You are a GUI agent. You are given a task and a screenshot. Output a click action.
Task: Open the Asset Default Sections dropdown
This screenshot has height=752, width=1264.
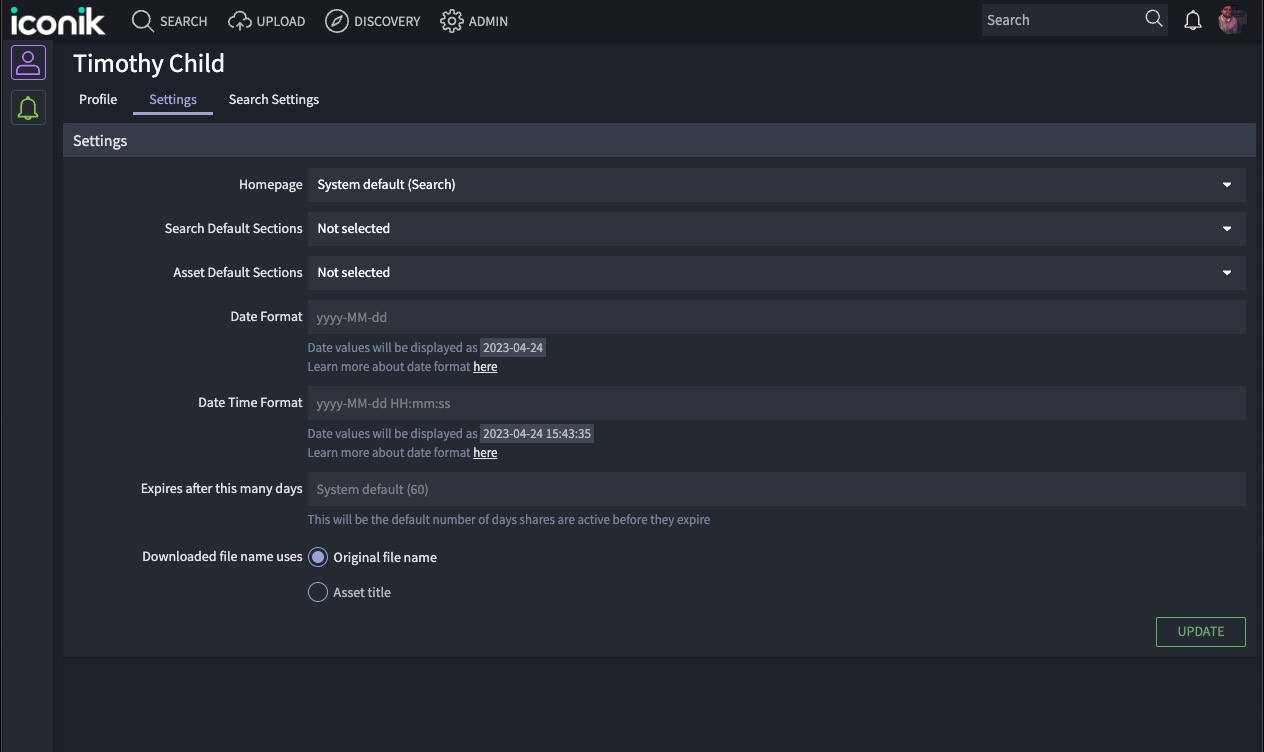point(776,272)
